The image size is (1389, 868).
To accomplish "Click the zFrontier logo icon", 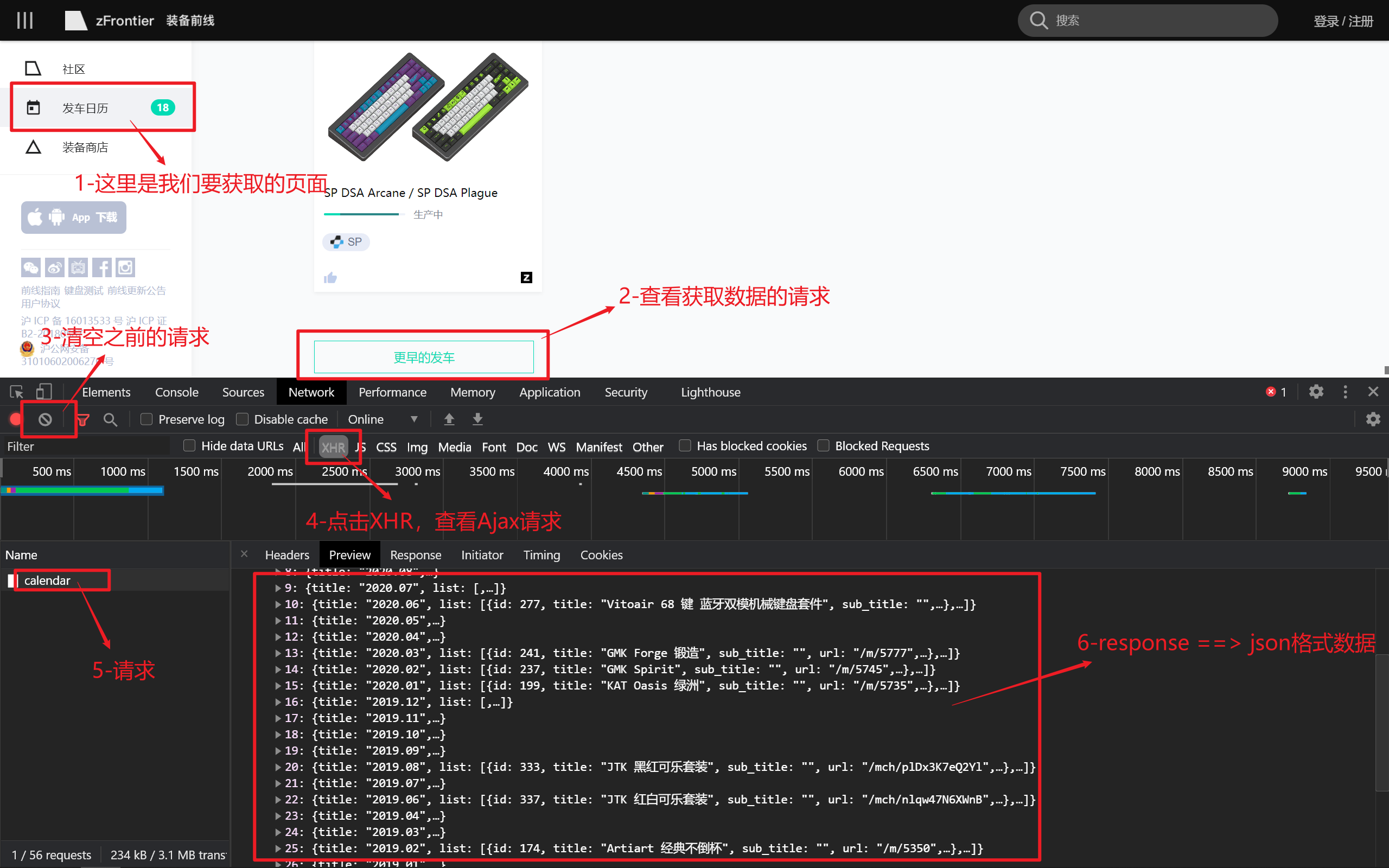I will click(x=75, y=21).
